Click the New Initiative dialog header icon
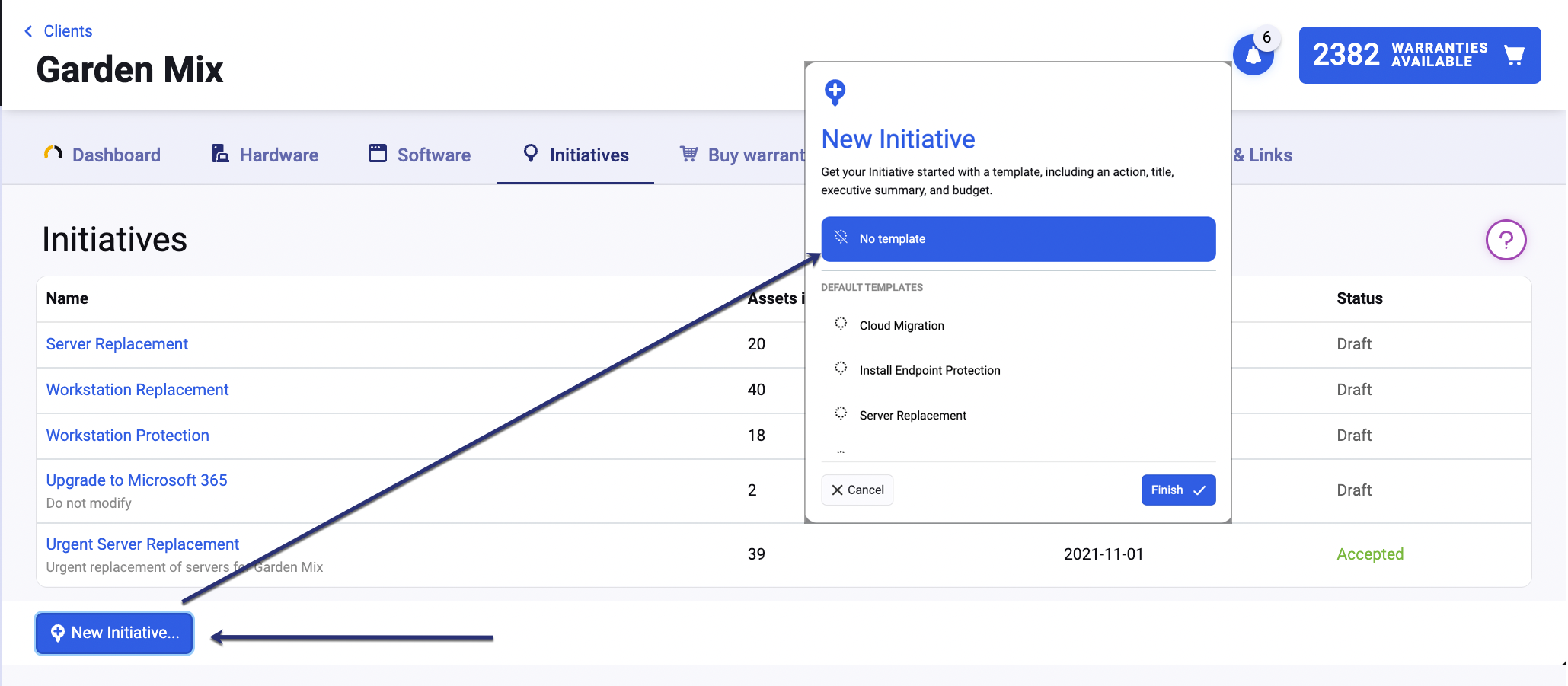This screenshot has width=1568, height=686. [x=835, y=92]
